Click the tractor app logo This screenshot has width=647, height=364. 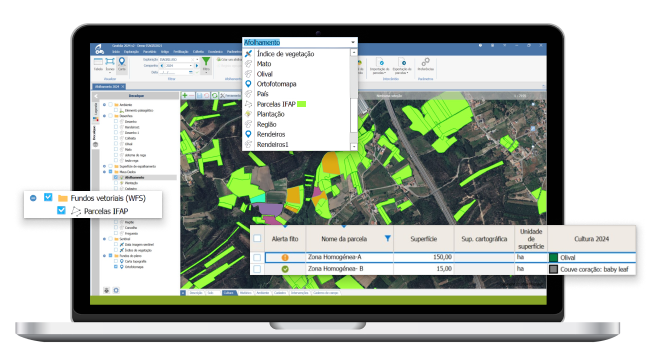click(99, 50)
